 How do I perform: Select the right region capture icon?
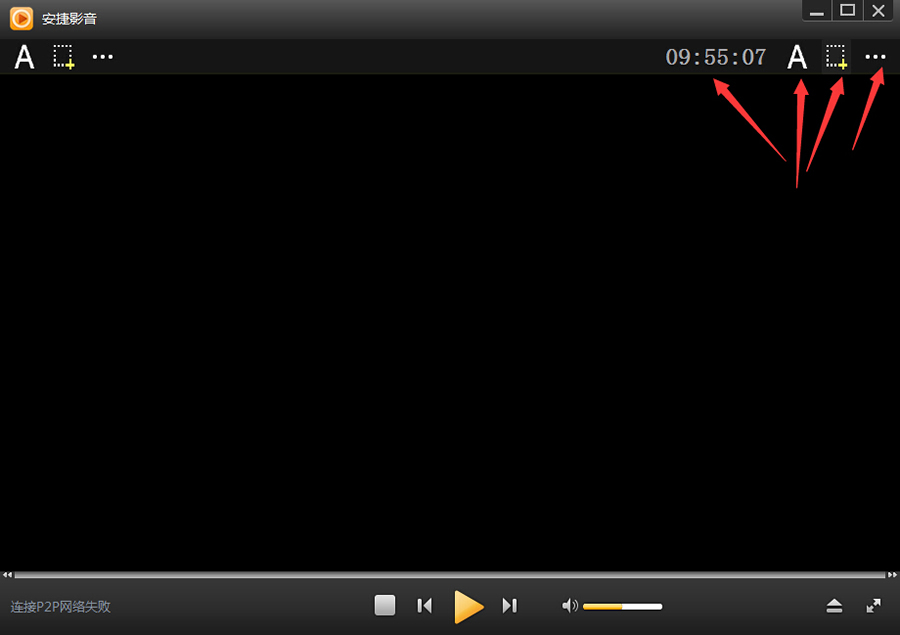(x=836, y=57)
